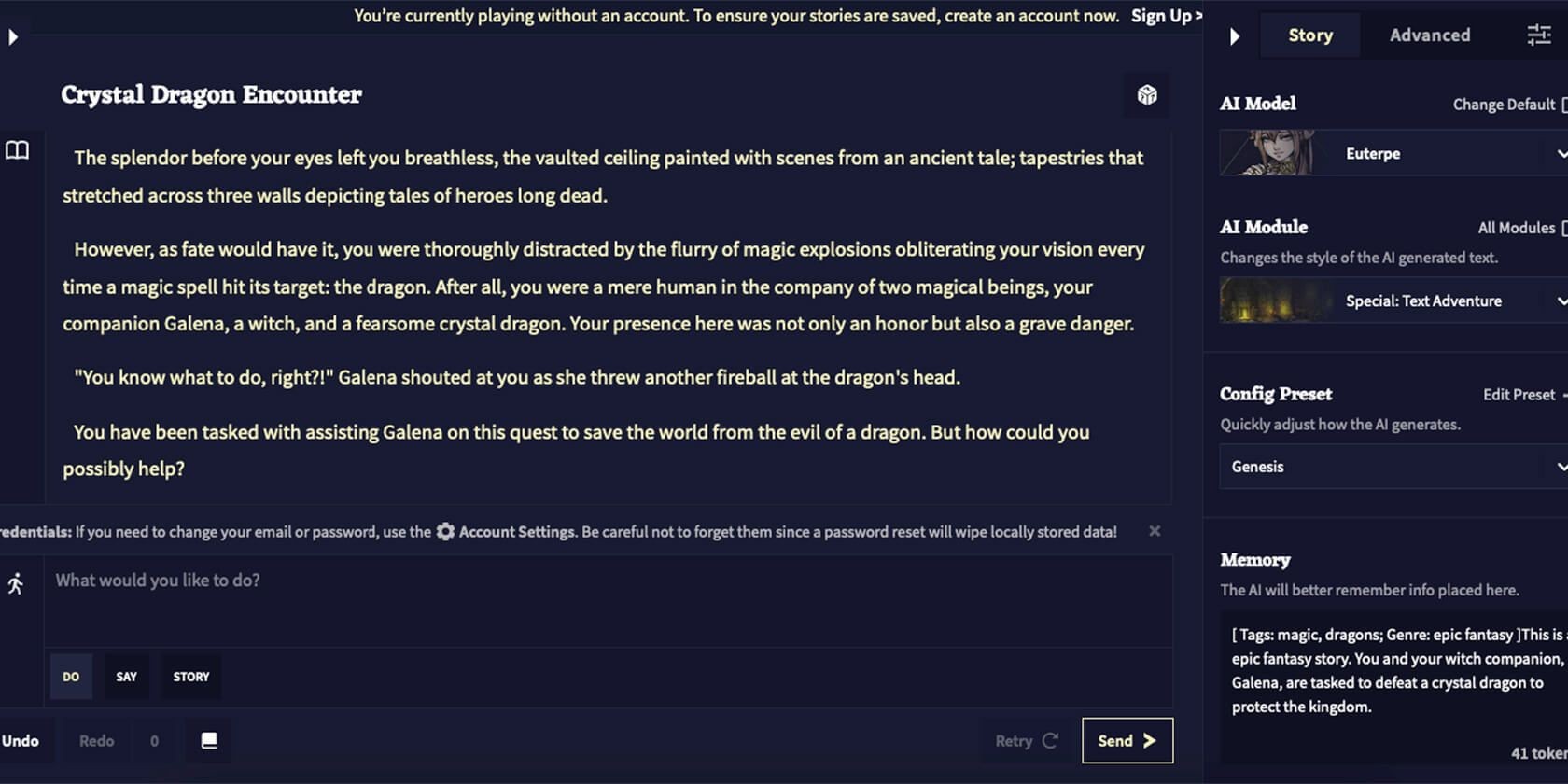Dismiss the credentials notice banner
Screen dimensions: 1568x784
[x=1155, y=531]
